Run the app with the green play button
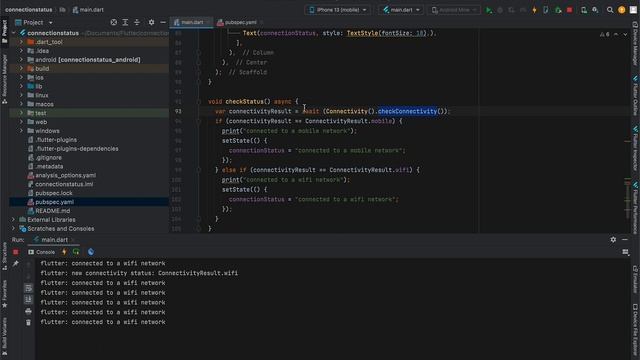This screenshot has height=360, width=640. pos(489,10)
